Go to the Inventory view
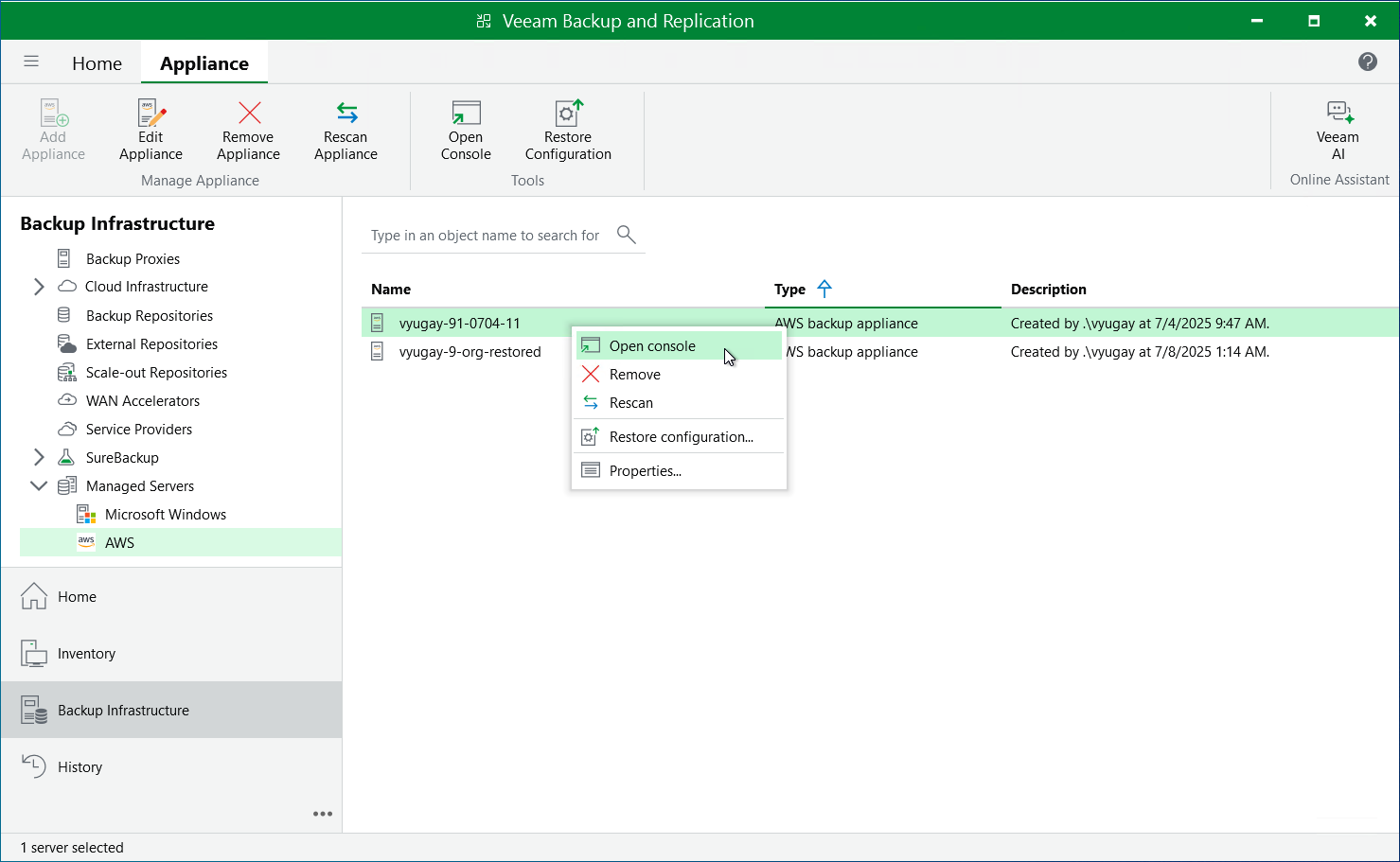 86,654
